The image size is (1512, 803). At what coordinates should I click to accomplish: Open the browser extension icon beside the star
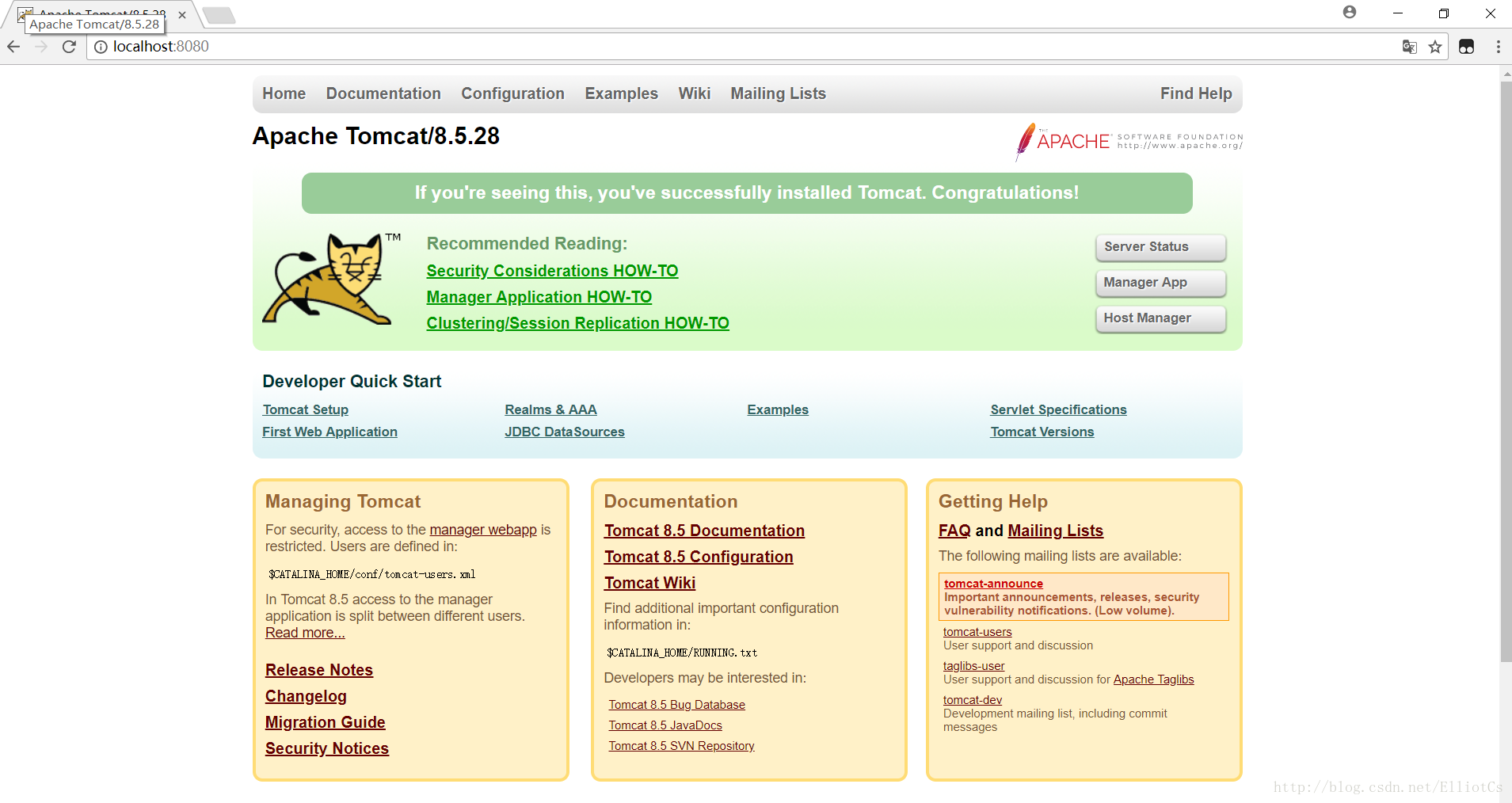tap(1467, 47)
